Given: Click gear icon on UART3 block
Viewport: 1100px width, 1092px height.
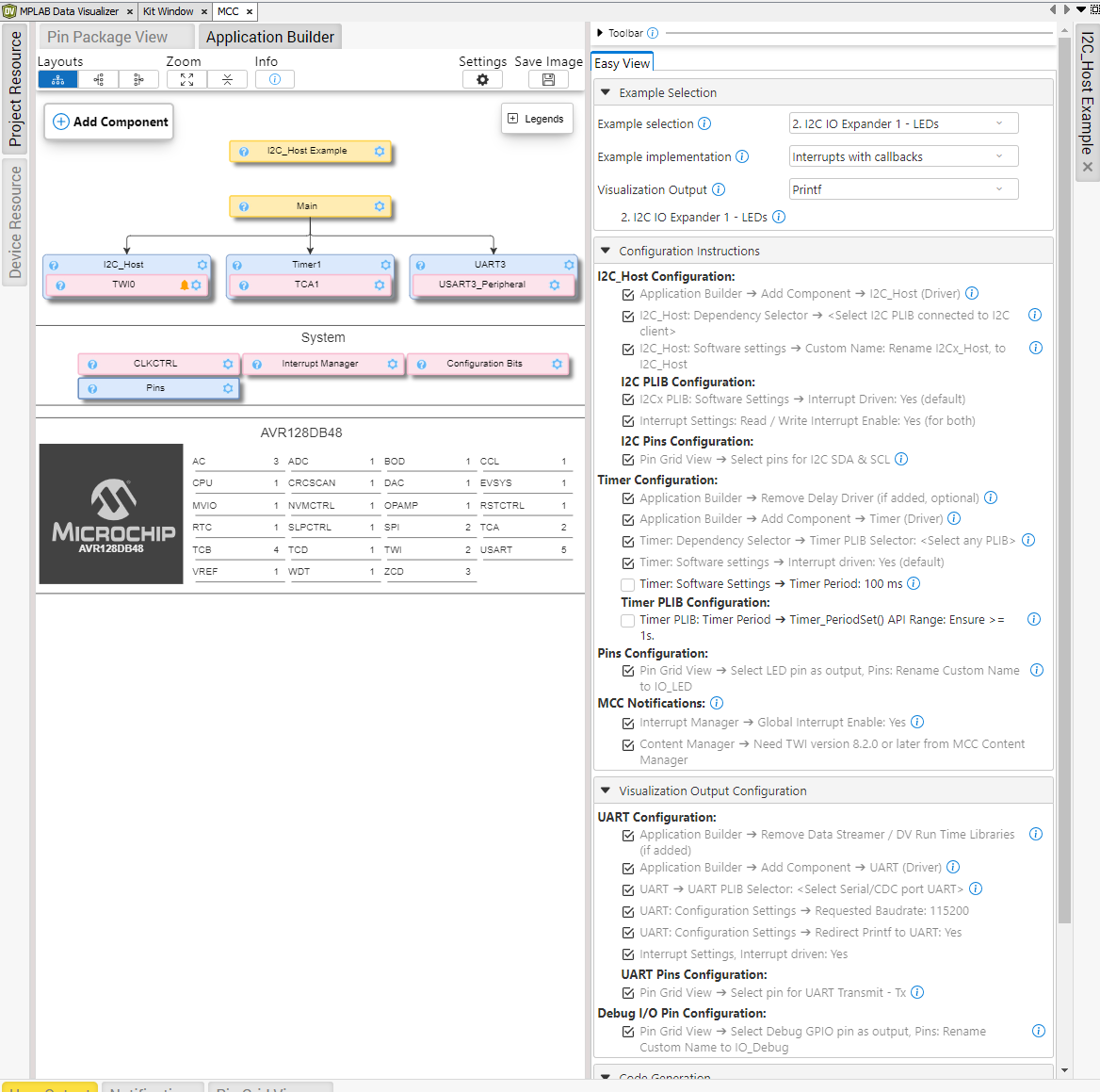Looking at the screenshot, I should coord(569,265).
